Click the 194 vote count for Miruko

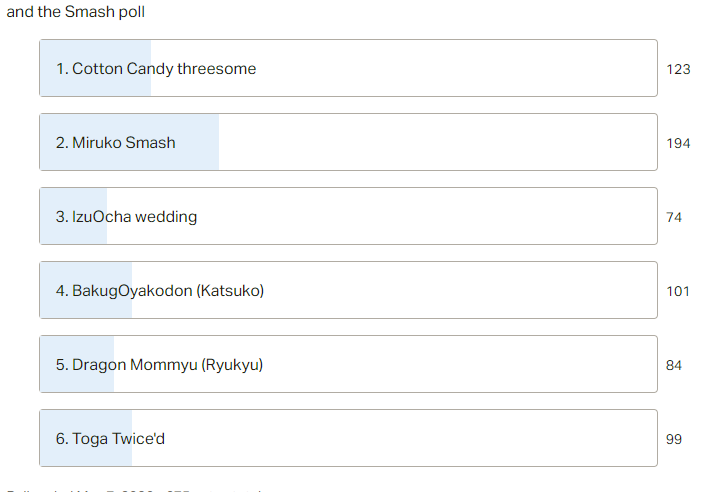pos(678,143)
